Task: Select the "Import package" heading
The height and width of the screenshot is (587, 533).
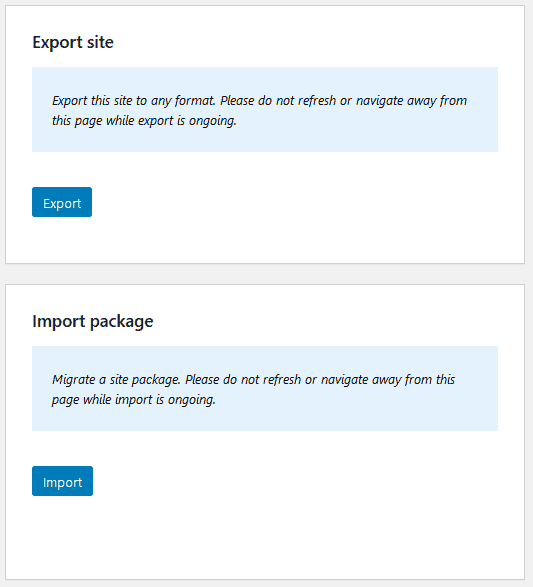Action: [93, 322]
